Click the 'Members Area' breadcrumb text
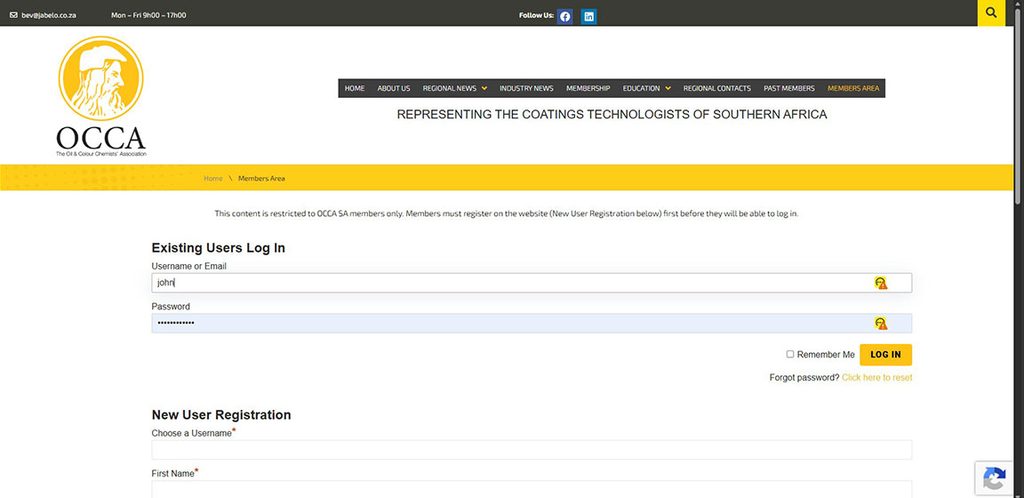The image size is (1024, 498). coord(261,178)
